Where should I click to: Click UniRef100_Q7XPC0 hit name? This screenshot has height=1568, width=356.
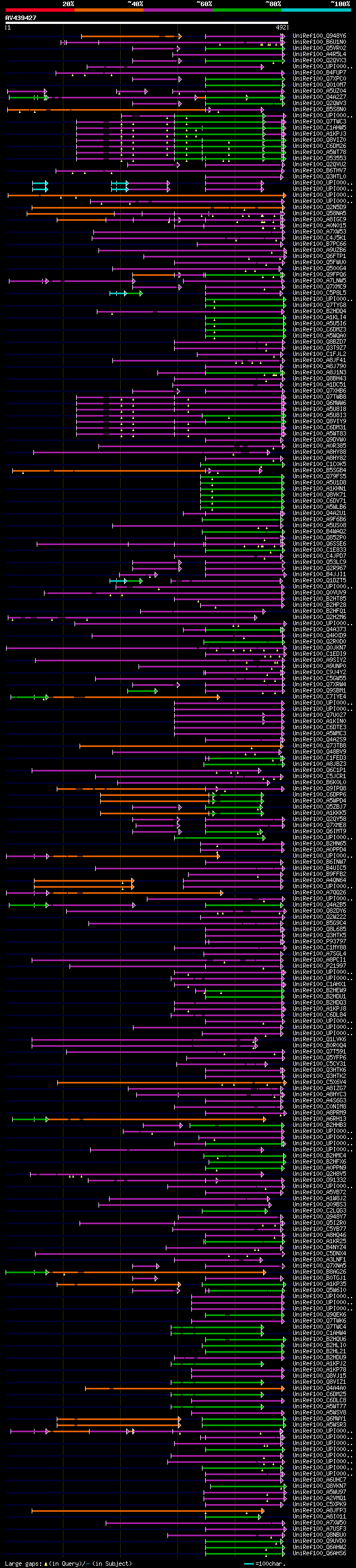click(319, 78)
